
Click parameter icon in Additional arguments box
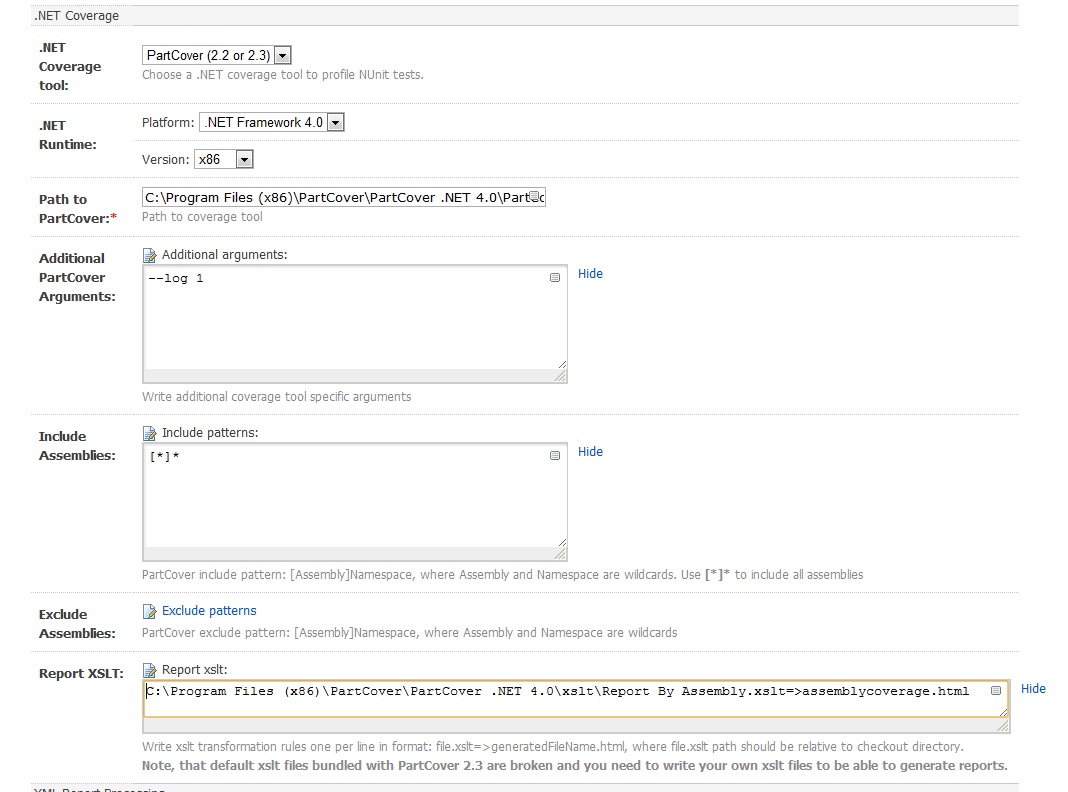tap(555, 277)
